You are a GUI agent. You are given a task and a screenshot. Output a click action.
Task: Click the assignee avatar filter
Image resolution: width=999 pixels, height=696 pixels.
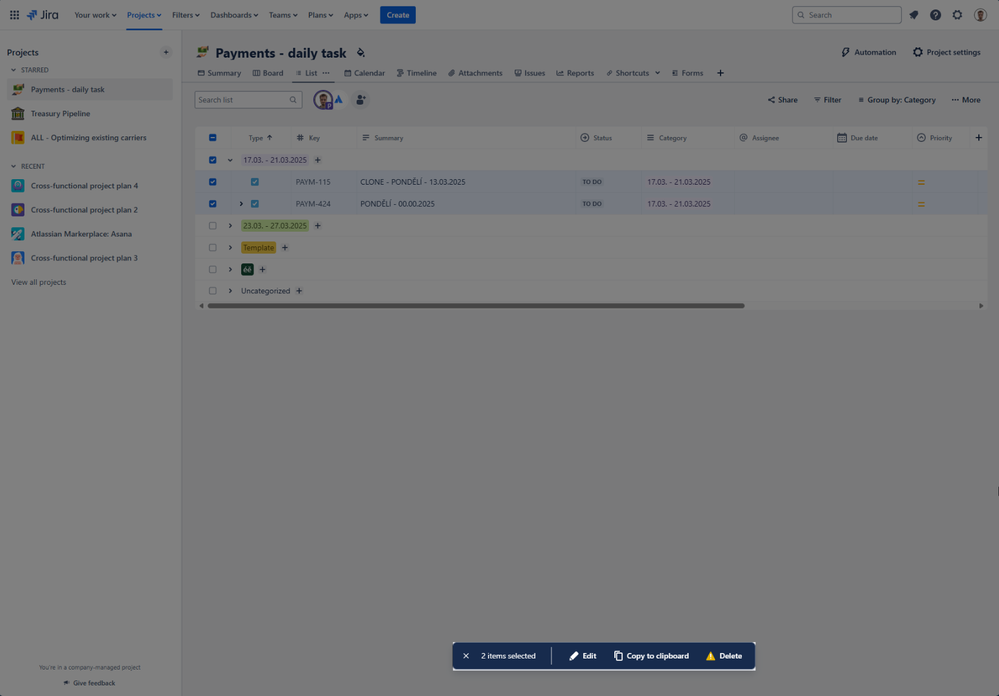point(323,99)
